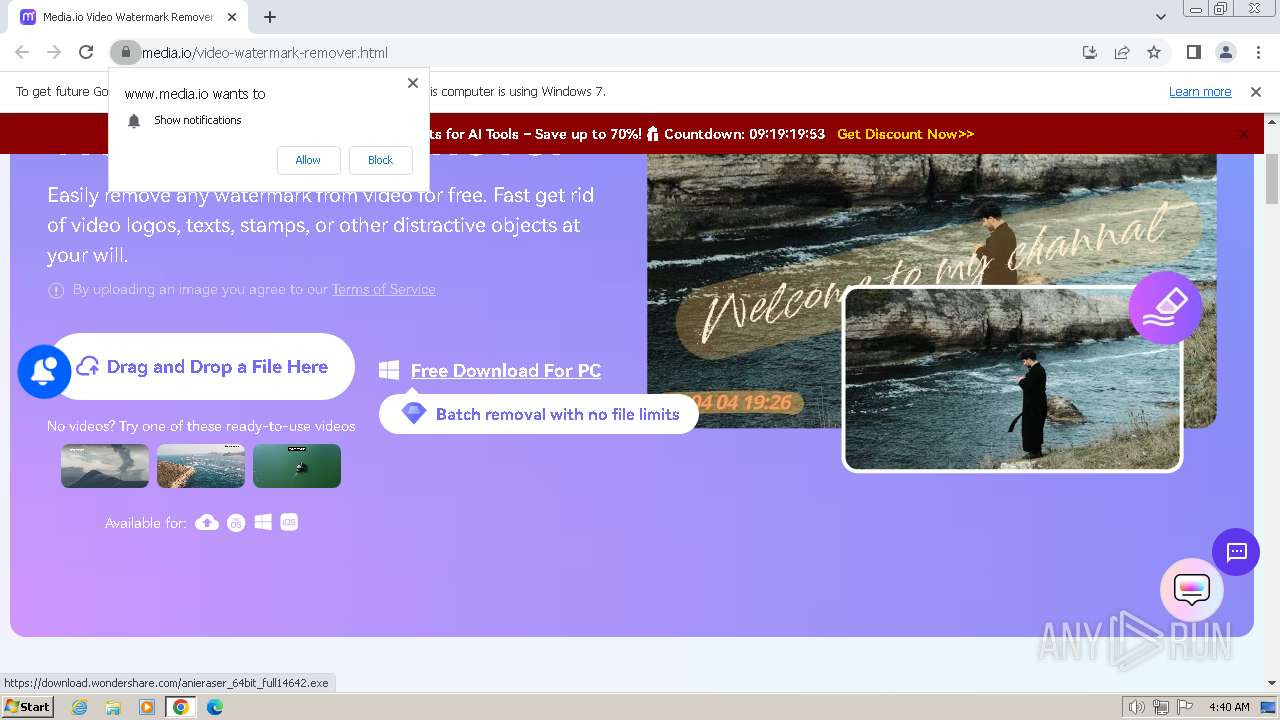Expand the tab search dropdown arrow
Image resolution: width=1280 pixels, height=720 pixels.
[1160, 17]
